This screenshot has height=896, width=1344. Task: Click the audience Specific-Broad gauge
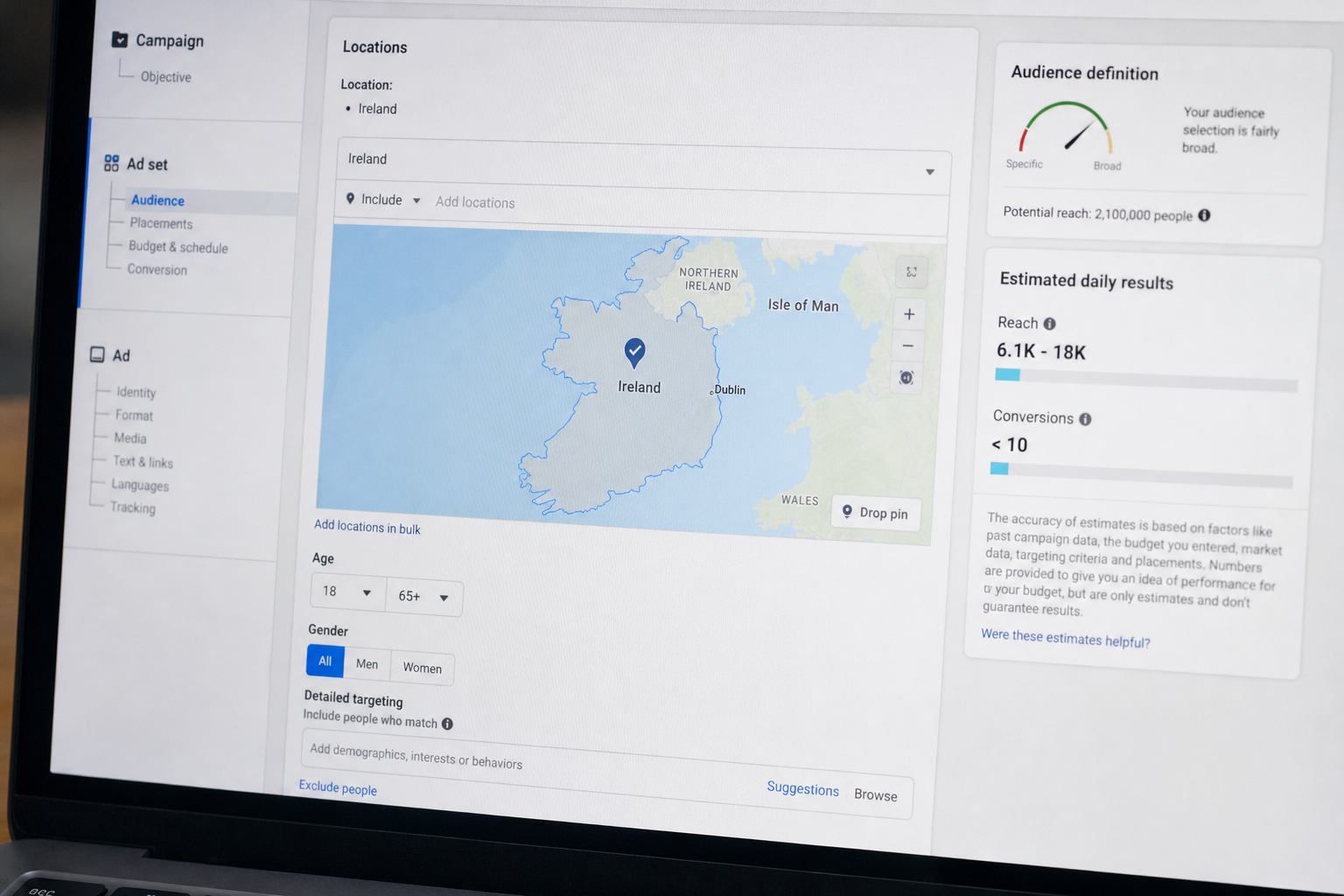tap(1065, 129)
